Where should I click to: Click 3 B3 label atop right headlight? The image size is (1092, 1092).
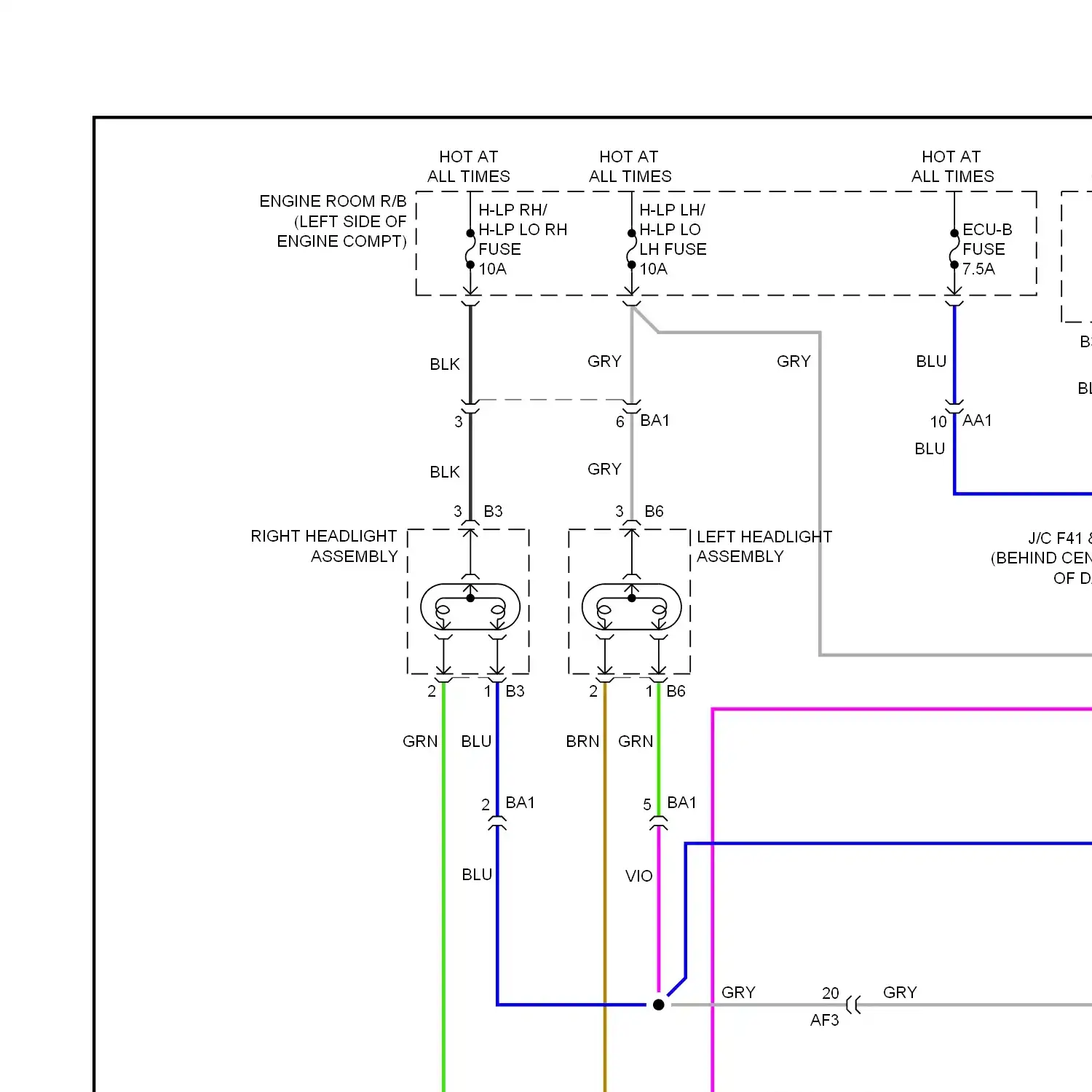478,511
